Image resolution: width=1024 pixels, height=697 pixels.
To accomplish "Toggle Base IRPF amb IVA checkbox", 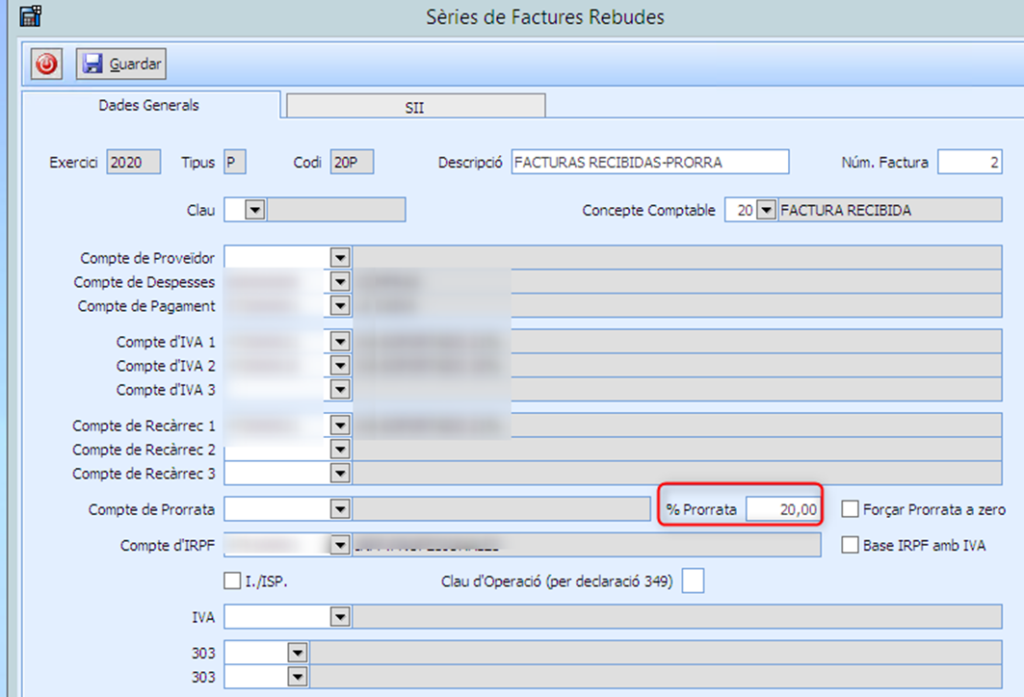I will pos(850,546).
